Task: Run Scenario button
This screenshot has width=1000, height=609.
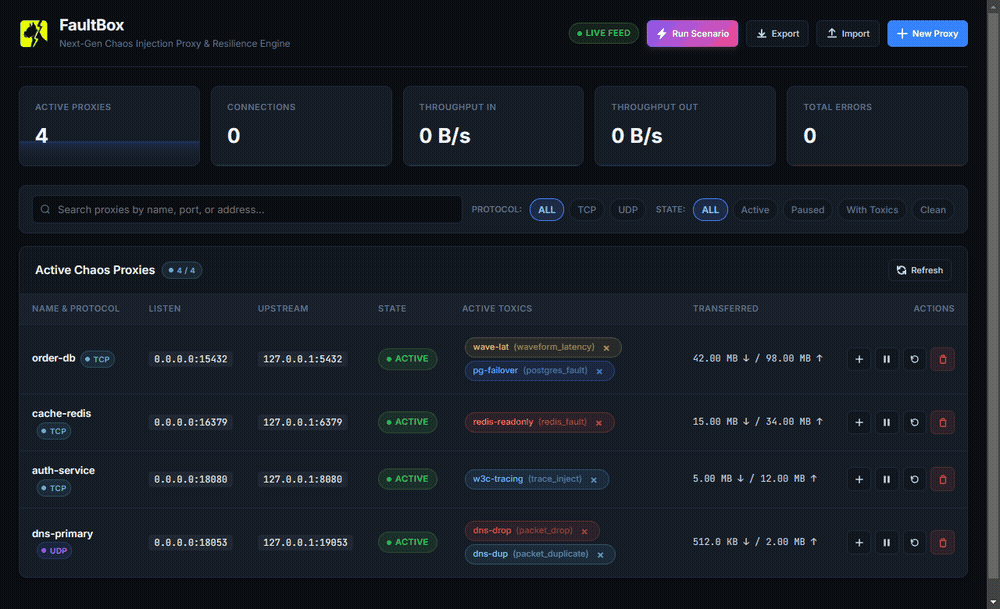Action: pyautogui.click(x=693, y=33)
